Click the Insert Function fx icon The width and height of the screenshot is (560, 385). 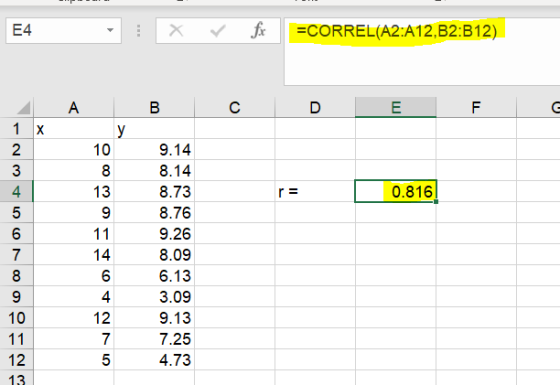pos(258,30)
